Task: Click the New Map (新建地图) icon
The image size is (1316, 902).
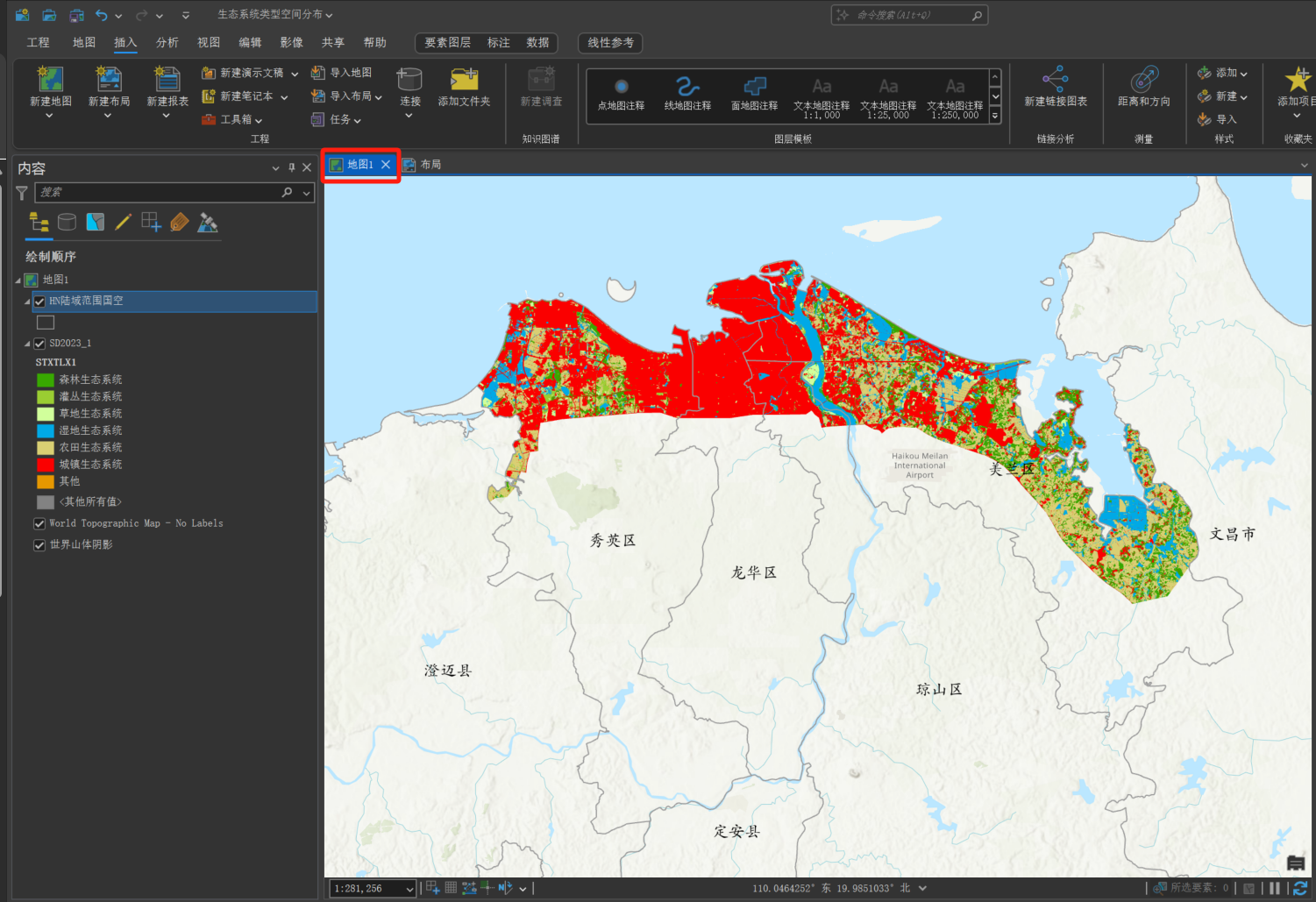Action: pos(50,81)
